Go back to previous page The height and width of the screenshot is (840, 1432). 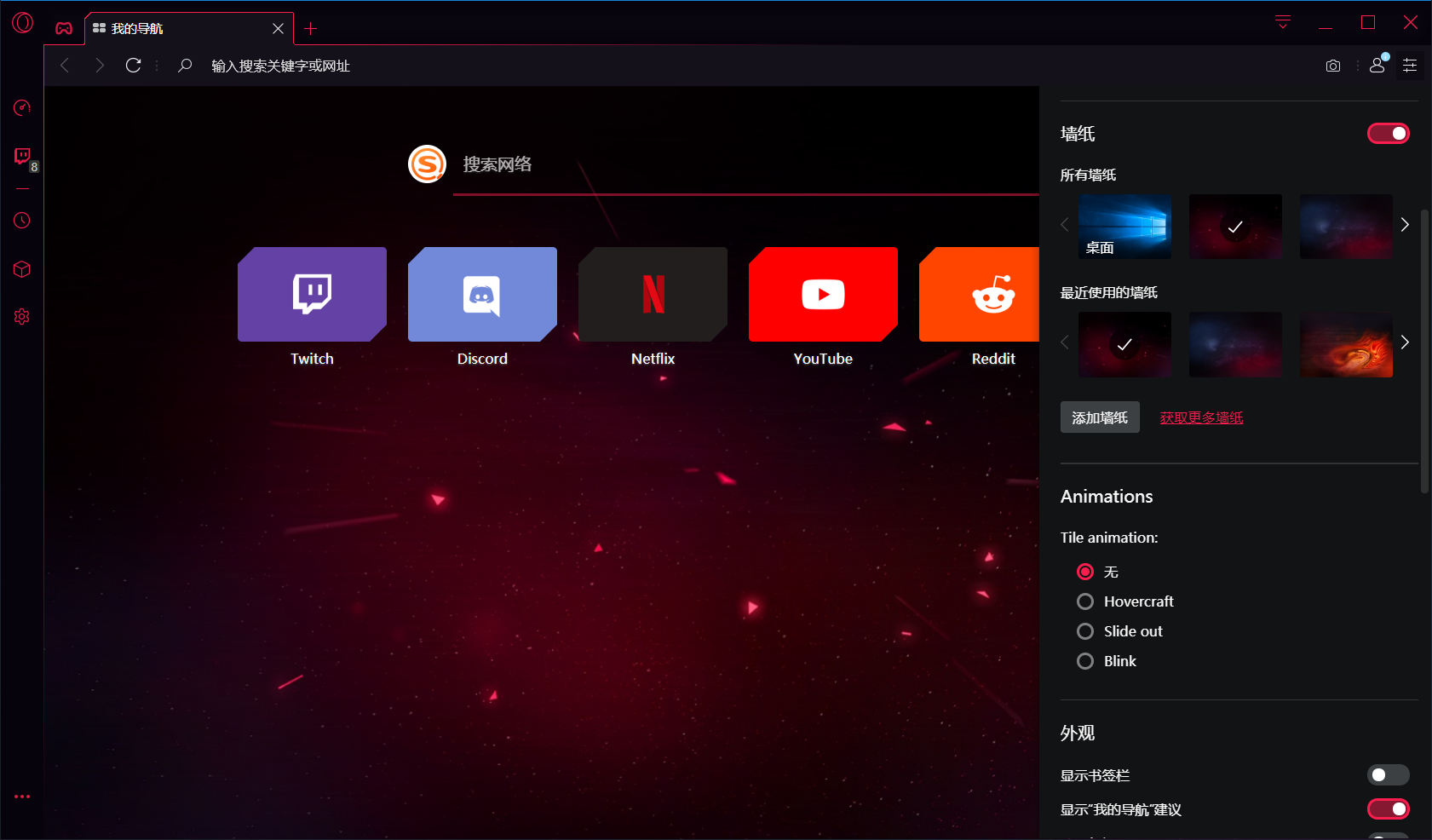(x=65, y=66)
